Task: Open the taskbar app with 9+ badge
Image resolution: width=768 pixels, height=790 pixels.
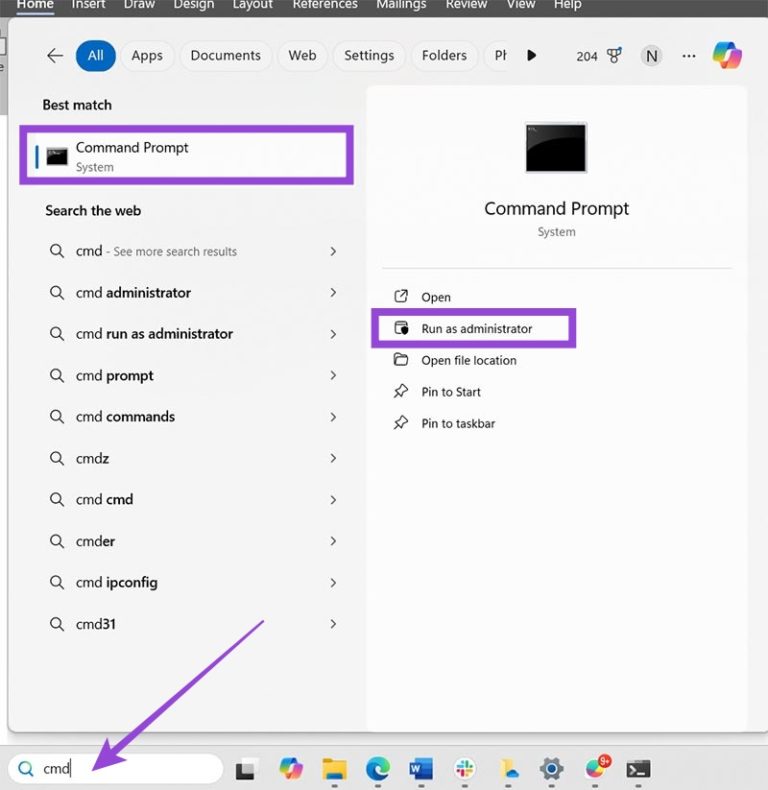Action: pyautogui.click(x=597, y=767)
